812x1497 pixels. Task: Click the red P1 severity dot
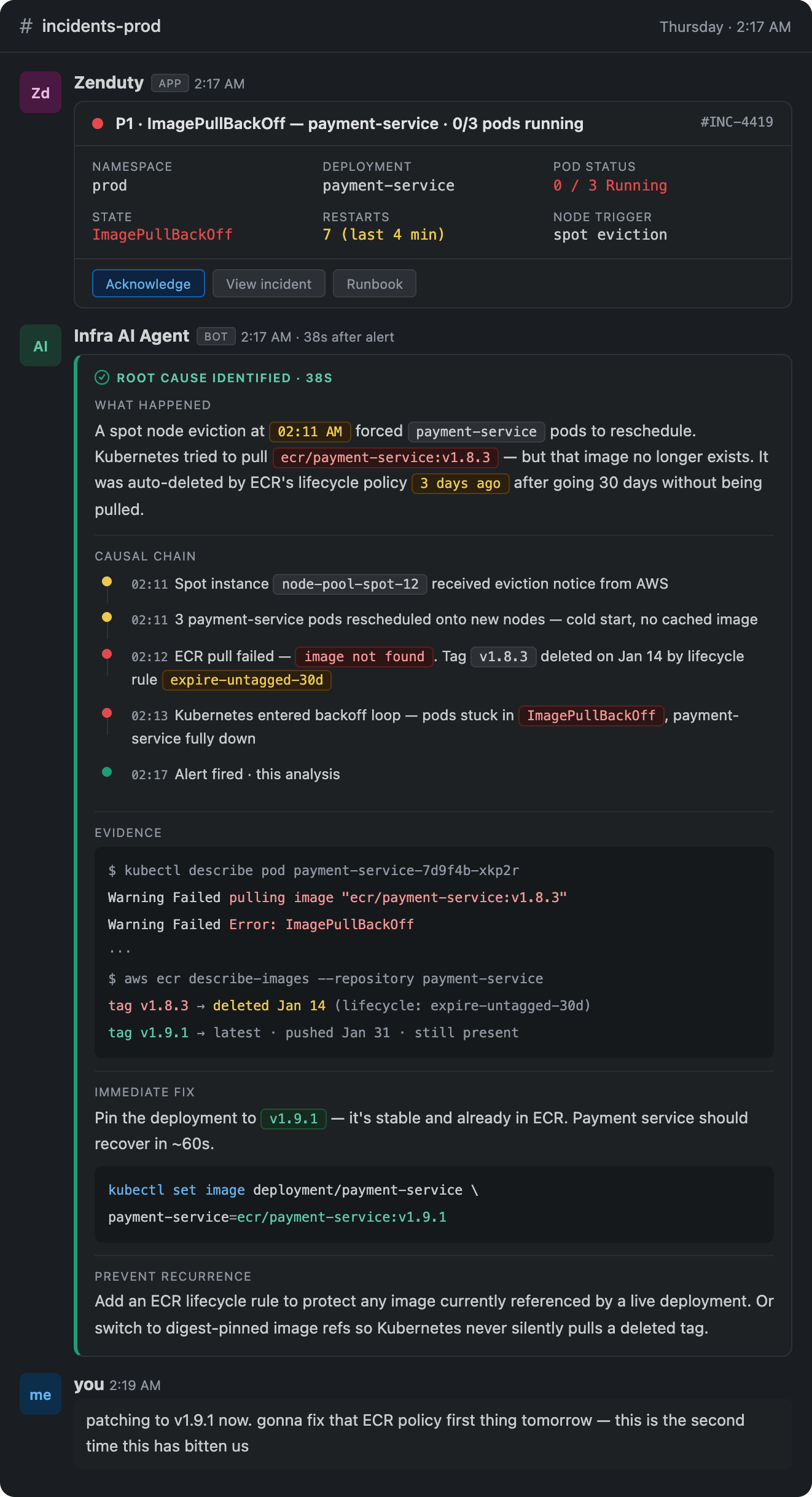[x=97, y=124]
